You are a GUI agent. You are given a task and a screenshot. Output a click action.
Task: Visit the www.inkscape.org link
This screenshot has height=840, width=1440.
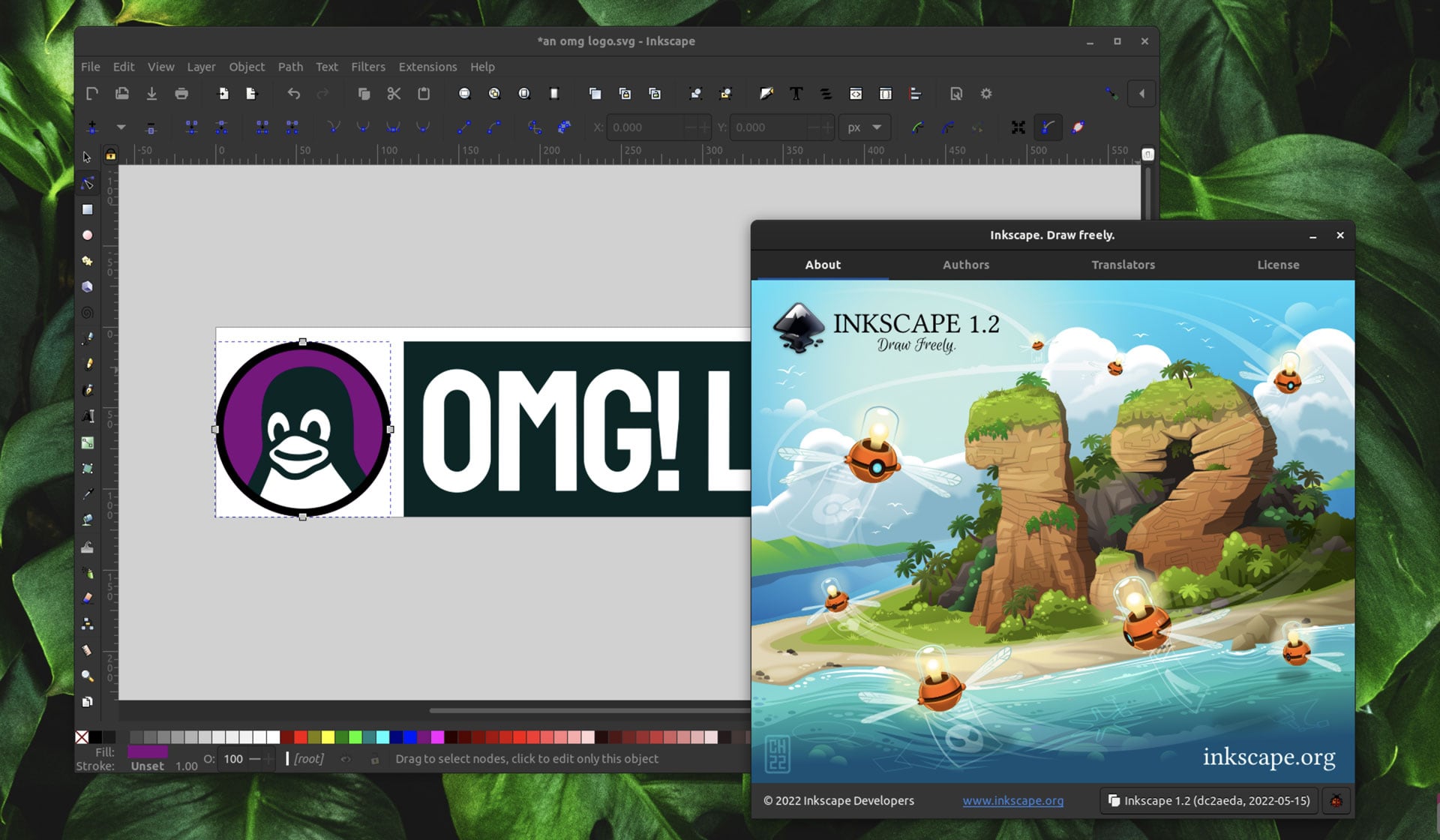point(1013,801)
